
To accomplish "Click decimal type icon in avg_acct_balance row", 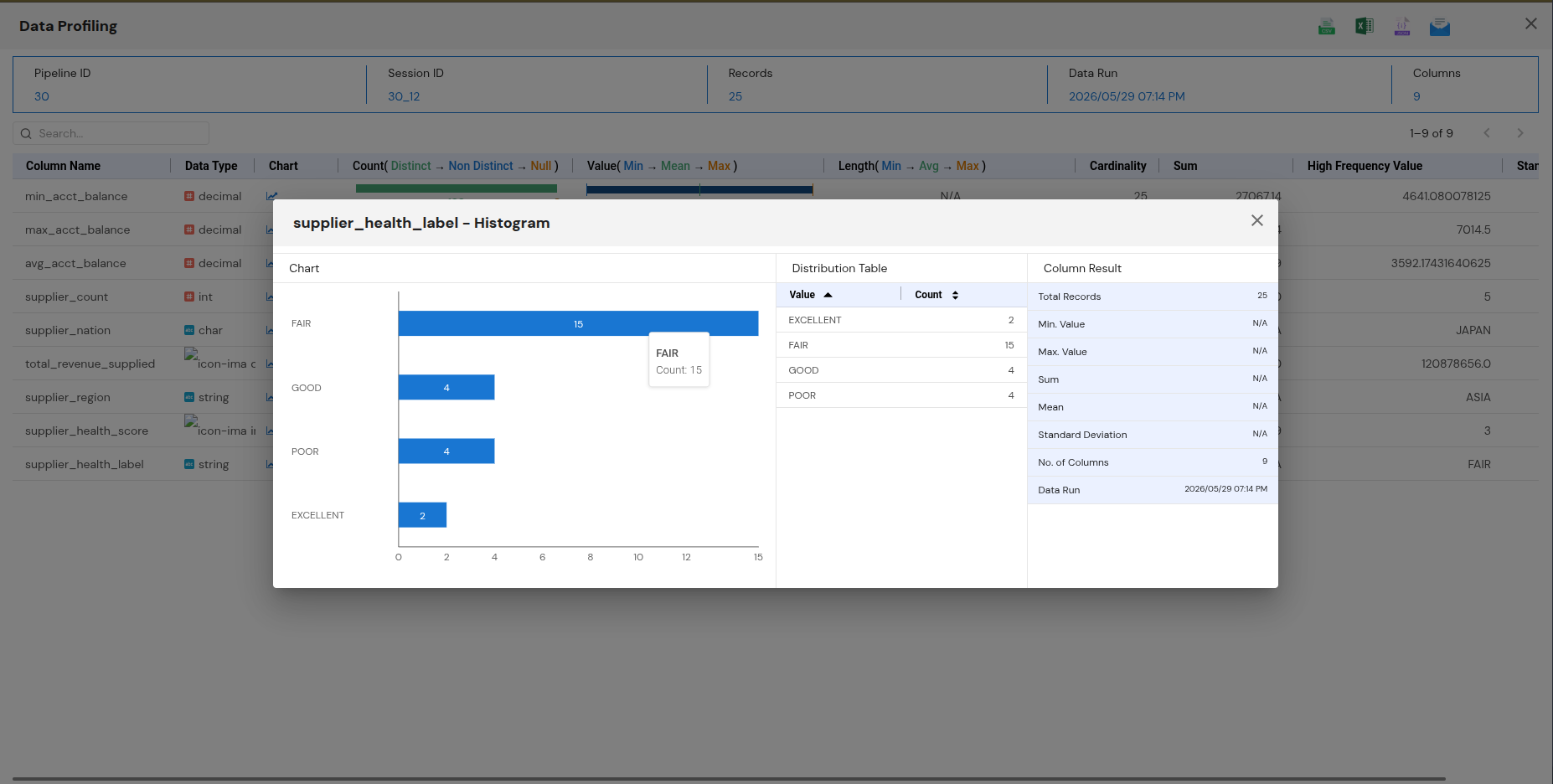I will pos(189,263).
